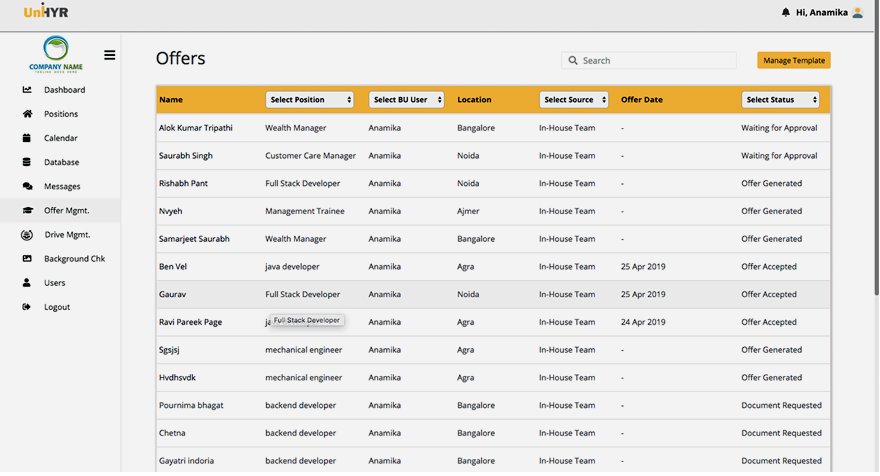Open the Select BU User dropdown
Viewport: 880px width, 476px height.
(x=406, y=100)
